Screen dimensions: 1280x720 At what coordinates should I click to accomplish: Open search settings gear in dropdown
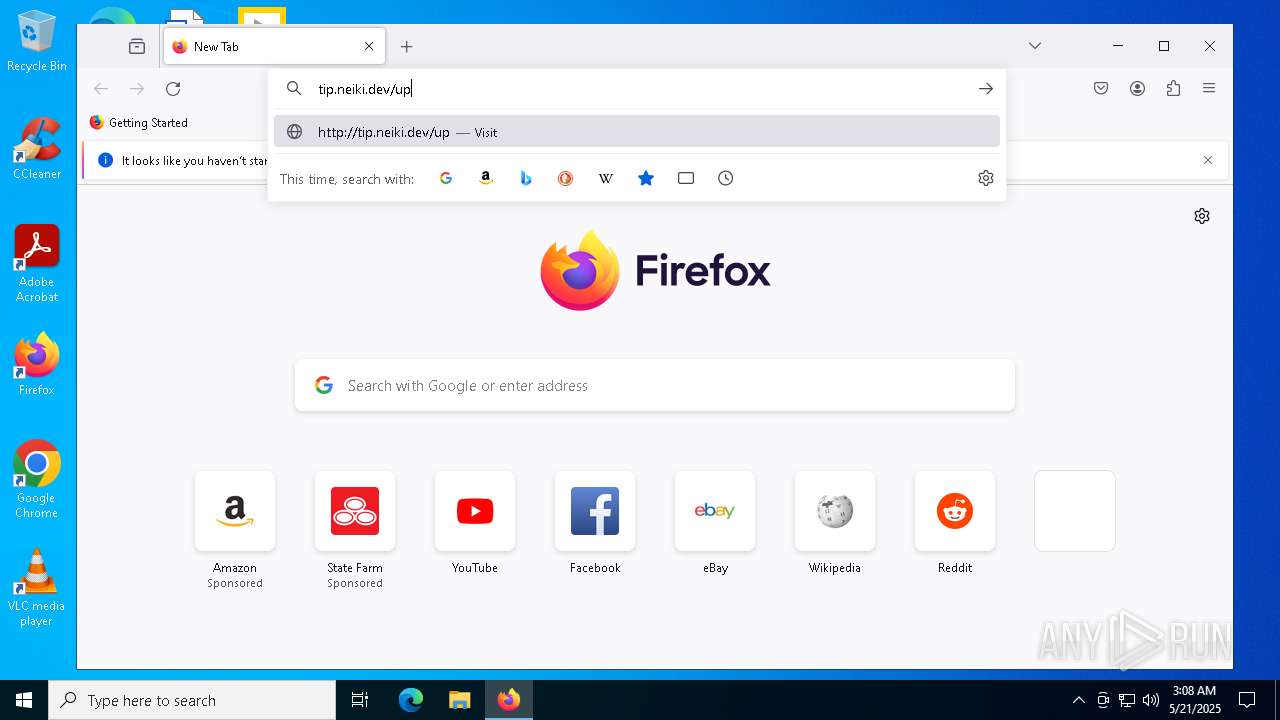986,178
